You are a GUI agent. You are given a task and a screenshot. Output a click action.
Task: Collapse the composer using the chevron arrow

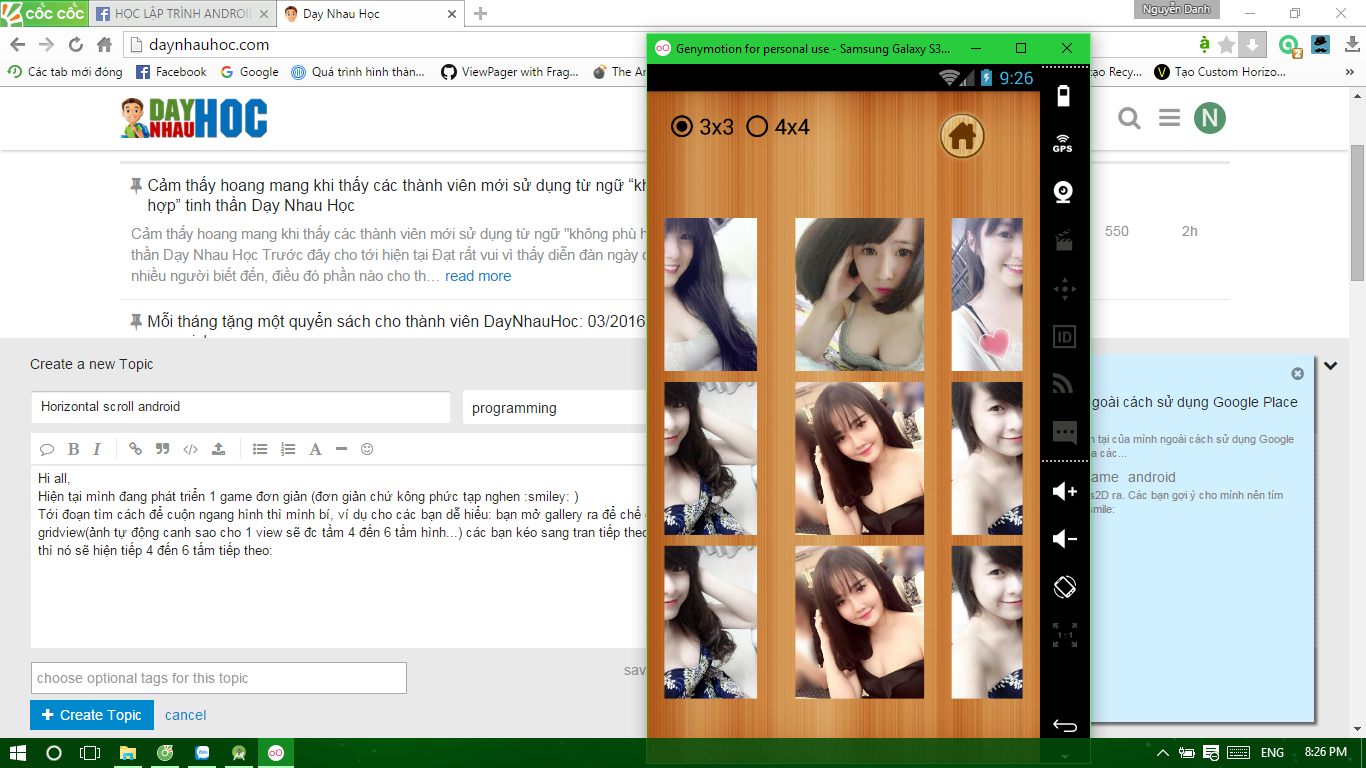pos(1331,366)
